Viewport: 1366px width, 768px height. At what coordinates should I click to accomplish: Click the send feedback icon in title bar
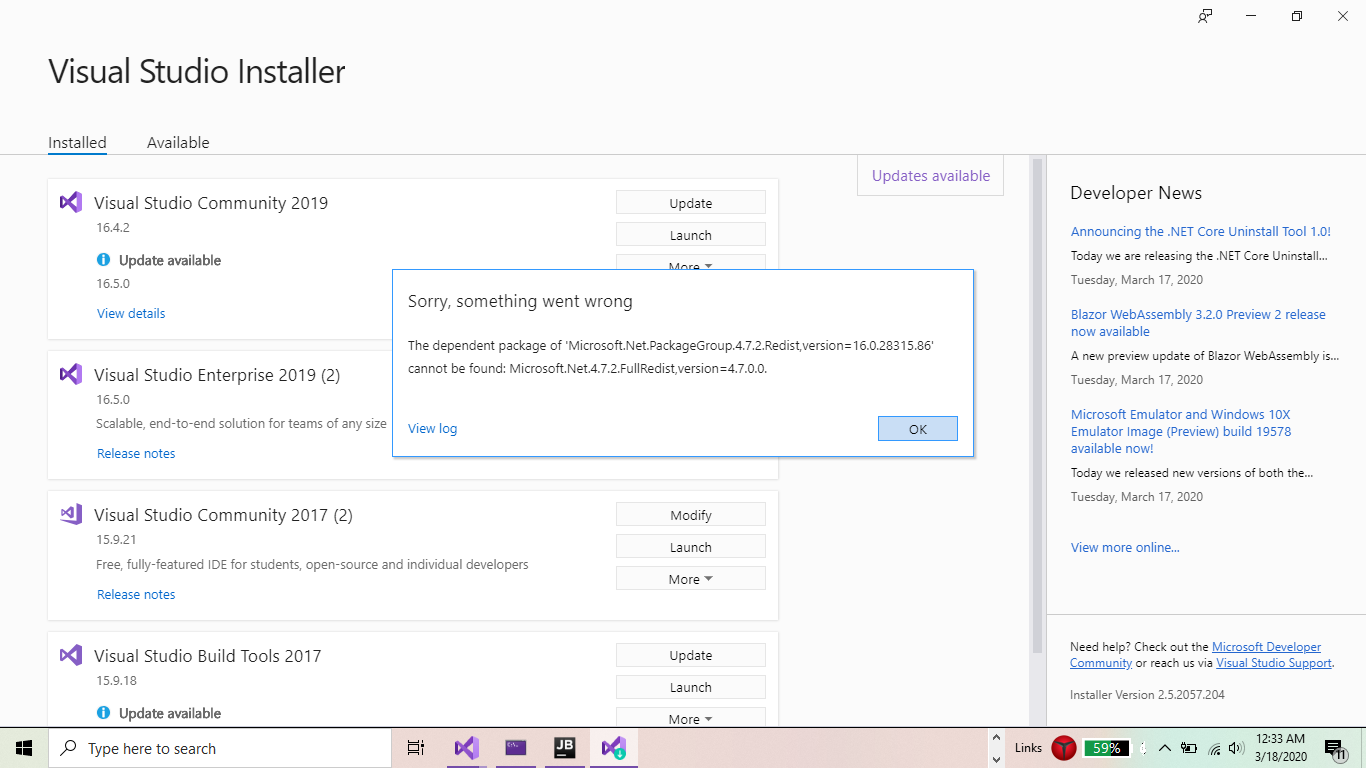tap(1205, 16)
